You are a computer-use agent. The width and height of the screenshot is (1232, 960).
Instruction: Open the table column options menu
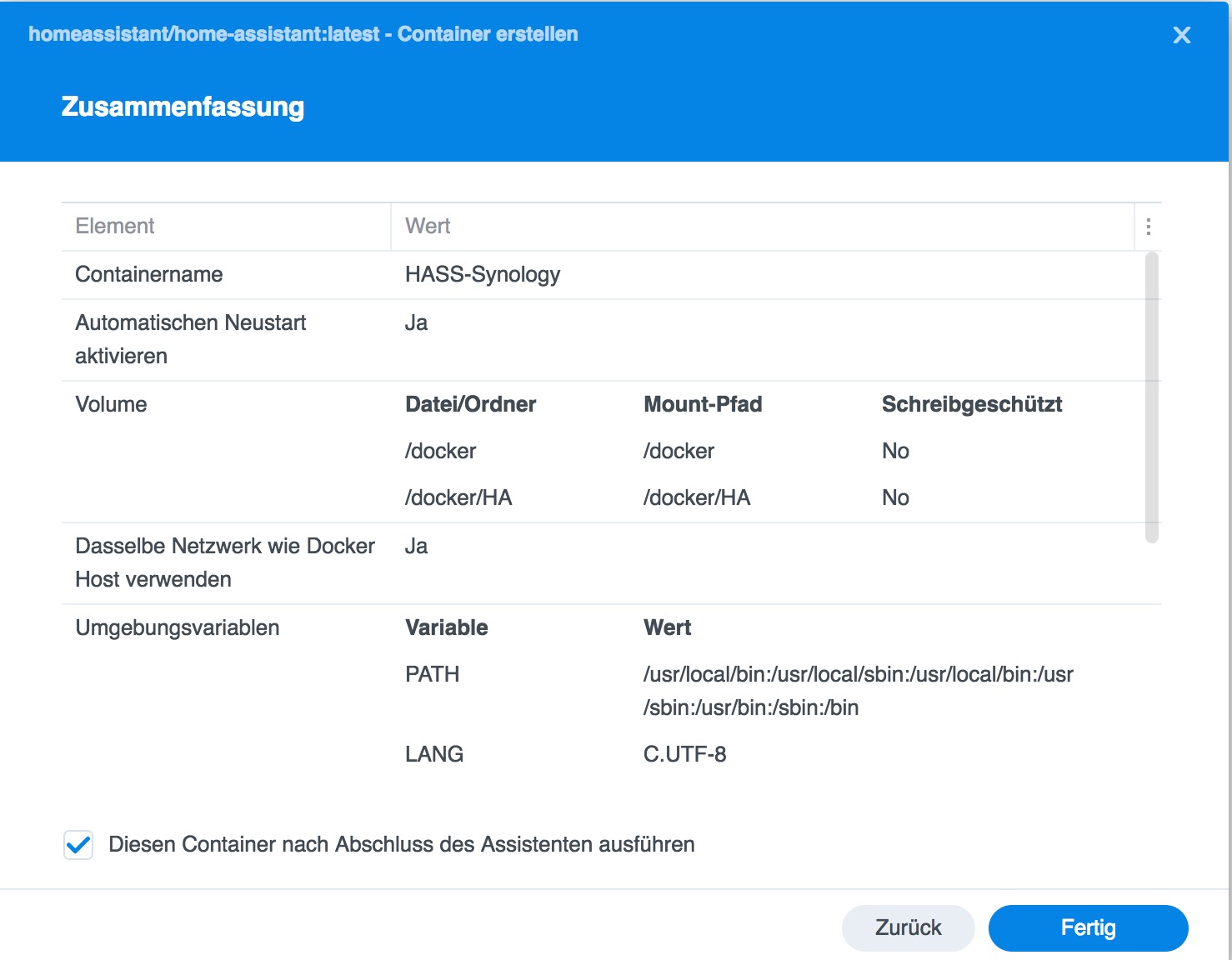[x=1148, y=227]
